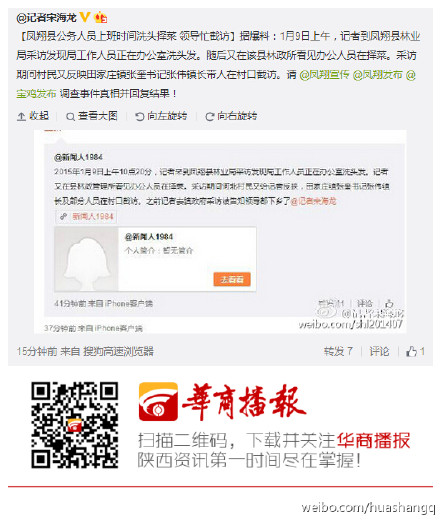Screen dimensions: 440x520
Task: Rotate image right with 向右旋转
Action: point(231,116)
